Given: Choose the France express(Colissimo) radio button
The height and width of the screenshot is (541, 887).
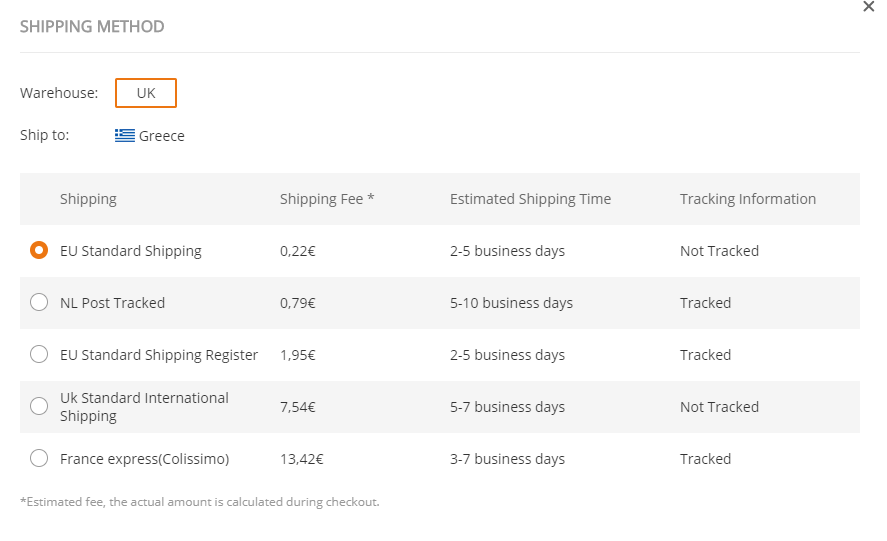Looking at the screenshot, I should (x=39, y=458).
